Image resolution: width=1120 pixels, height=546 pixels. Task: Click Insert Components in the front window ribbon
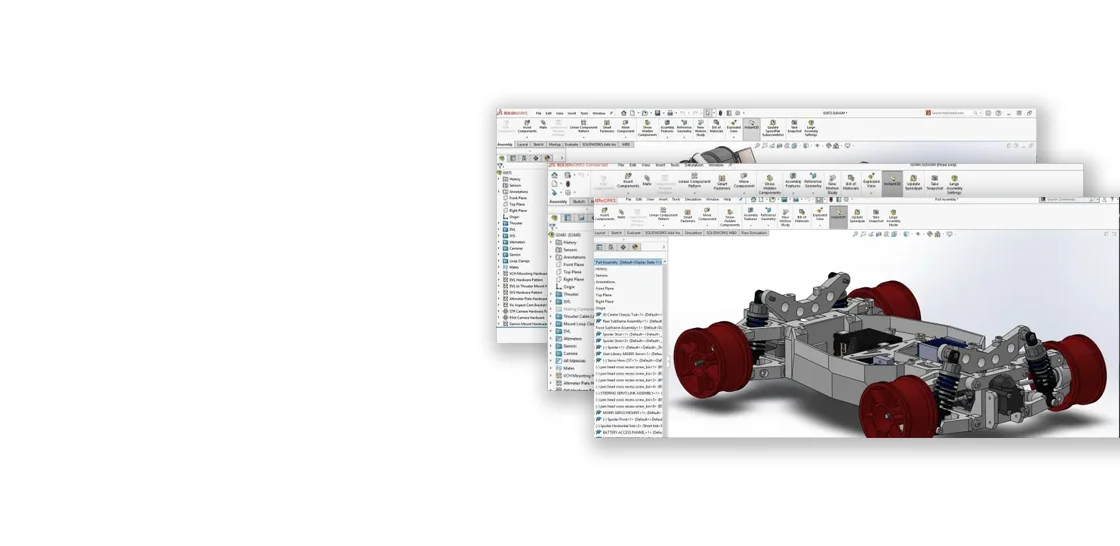tap(604, 215)
